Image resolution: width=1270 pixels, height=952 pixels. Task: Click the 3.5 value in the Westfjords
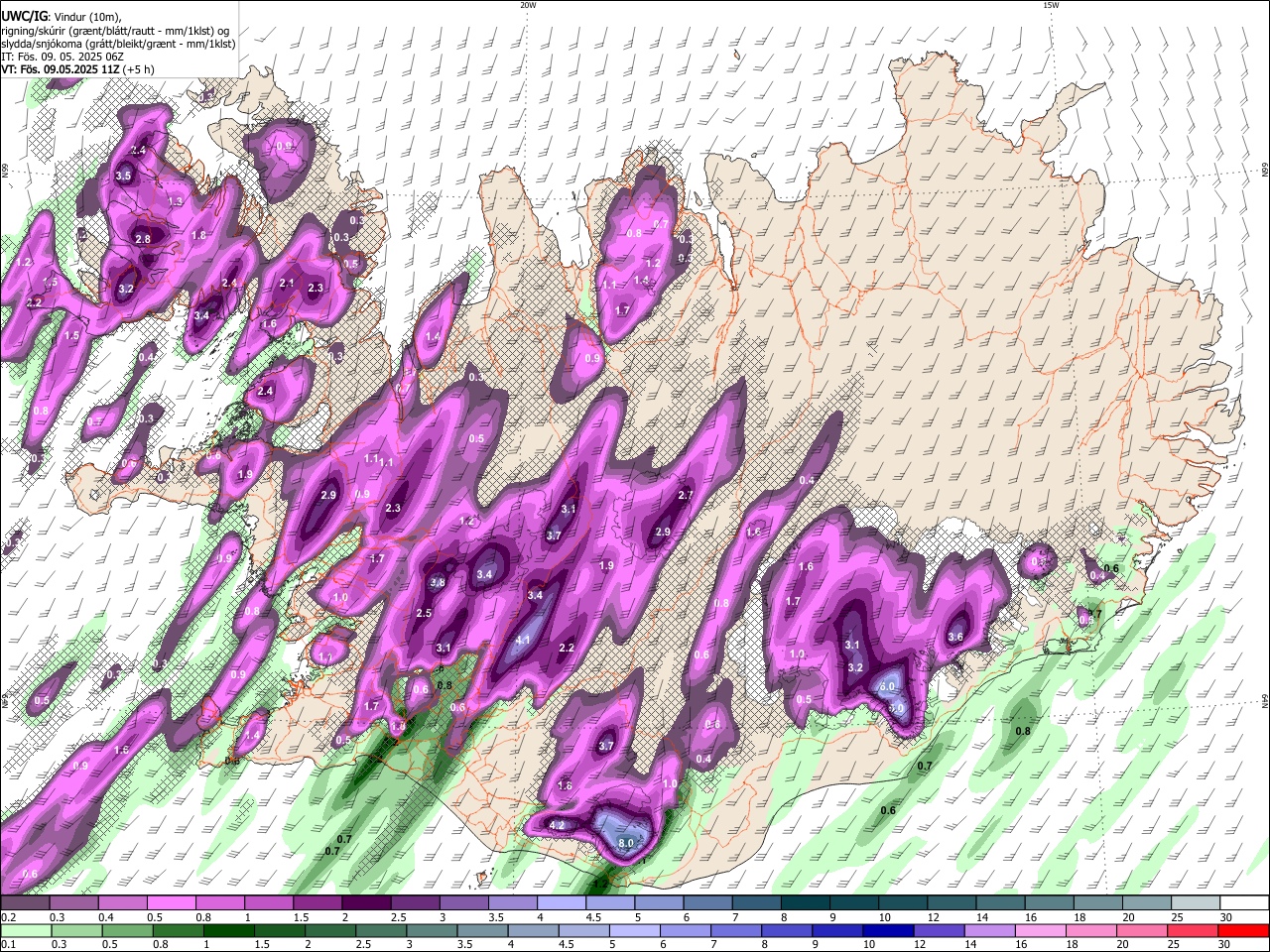click(x=123, y=176)
